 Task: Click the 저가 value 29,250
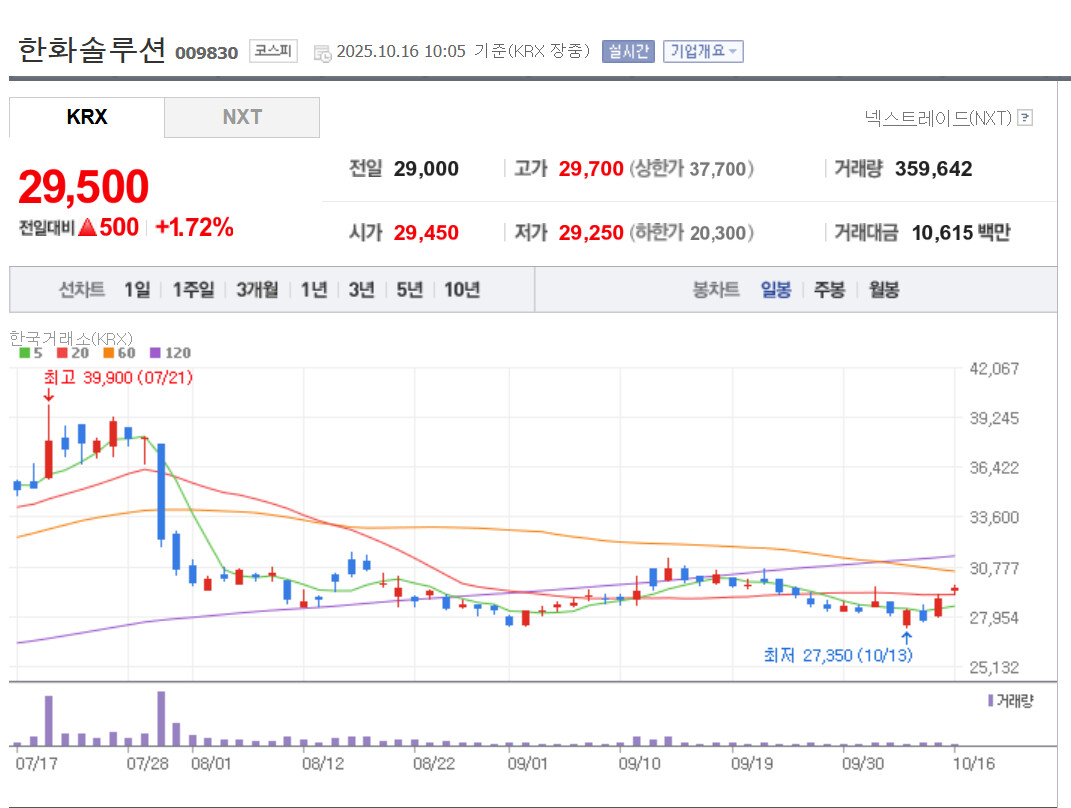[591, 233]
